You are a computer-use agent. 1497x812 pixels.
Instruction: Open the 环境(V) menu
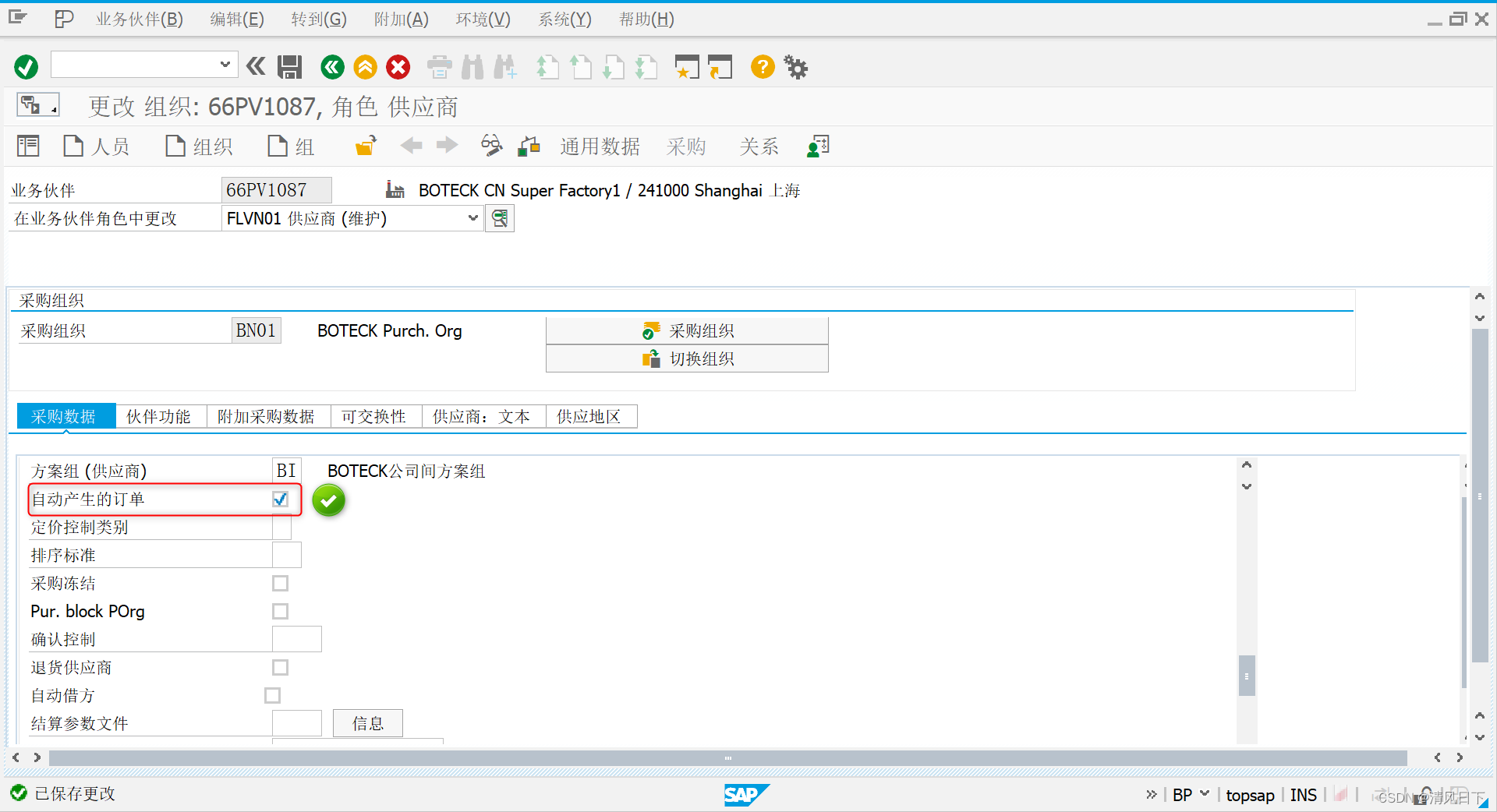482,19
